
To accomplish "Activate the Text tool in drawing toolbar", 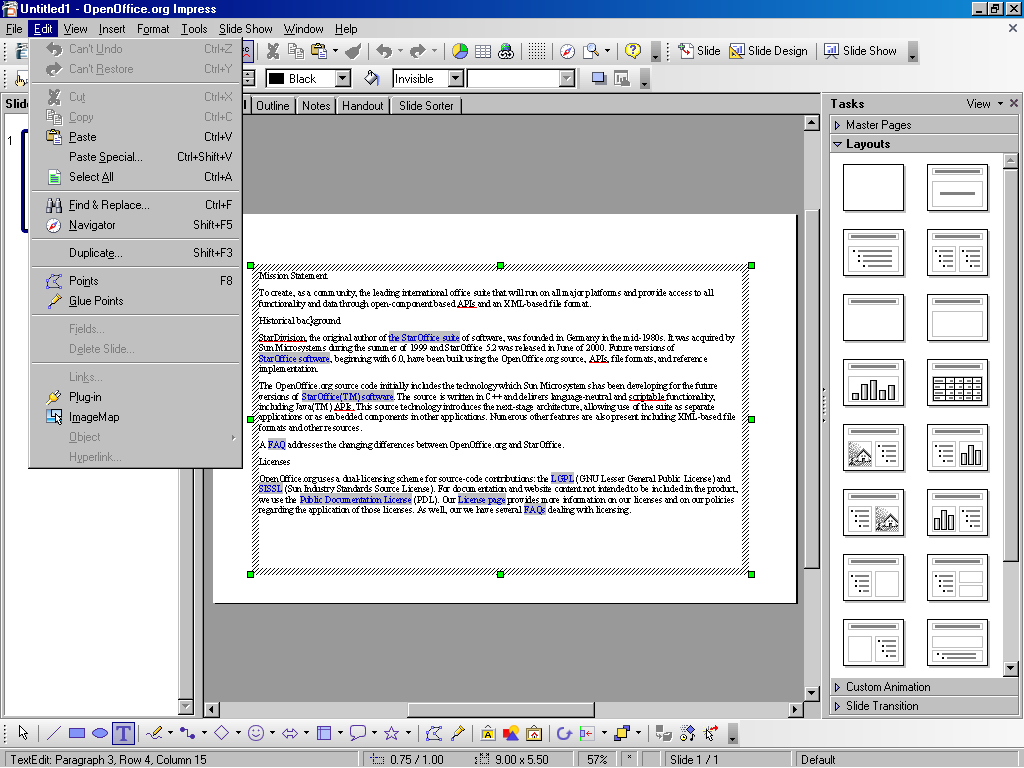I will click(123, 733).
